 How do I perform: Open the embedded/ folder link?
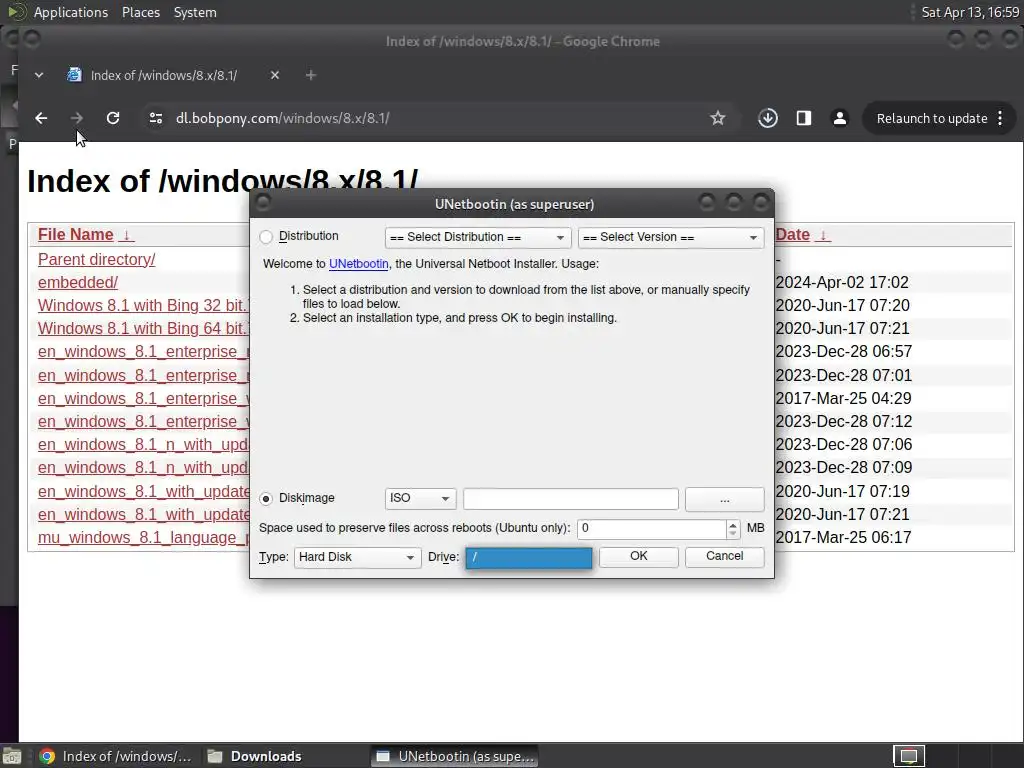(78, 282)
